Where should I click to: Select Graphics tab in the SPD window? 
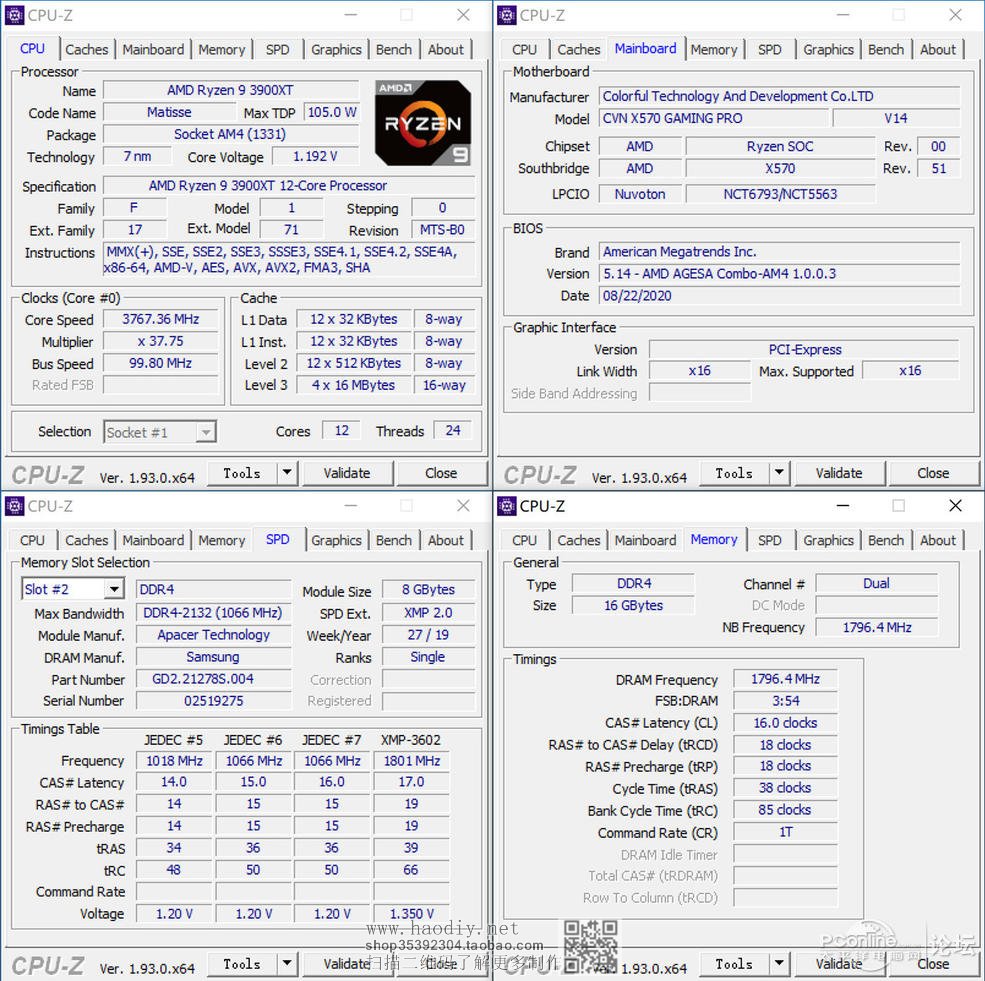(336, 540)
